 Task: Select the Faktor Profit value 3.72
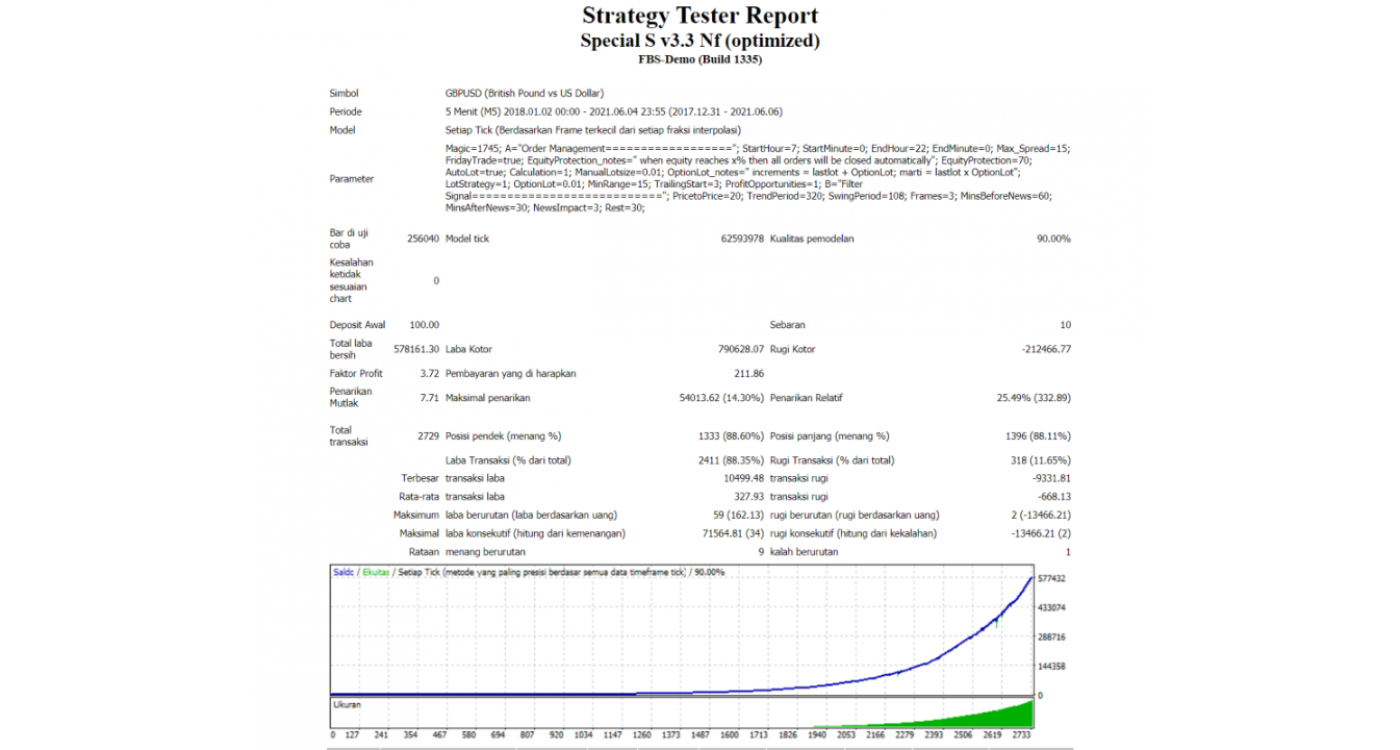coord(430,373)
